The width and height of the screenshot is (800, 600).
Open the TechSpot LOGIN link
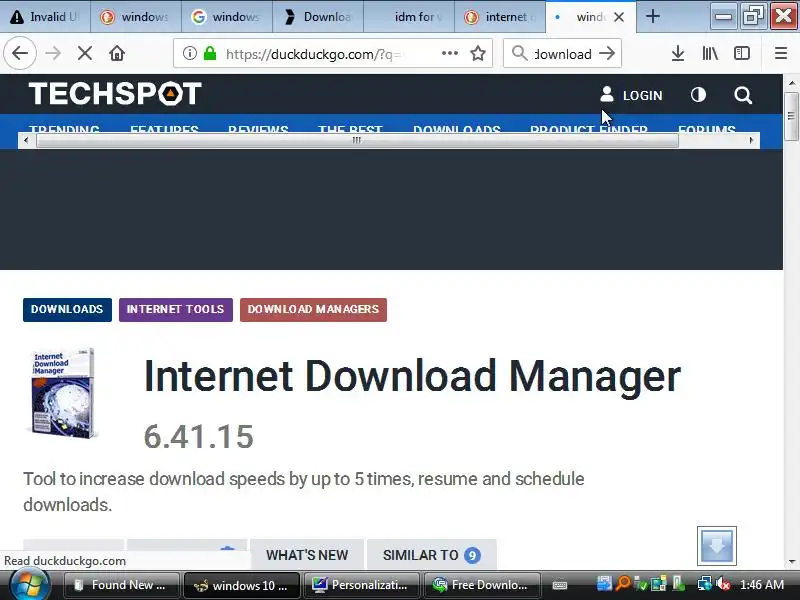(632, 95)
